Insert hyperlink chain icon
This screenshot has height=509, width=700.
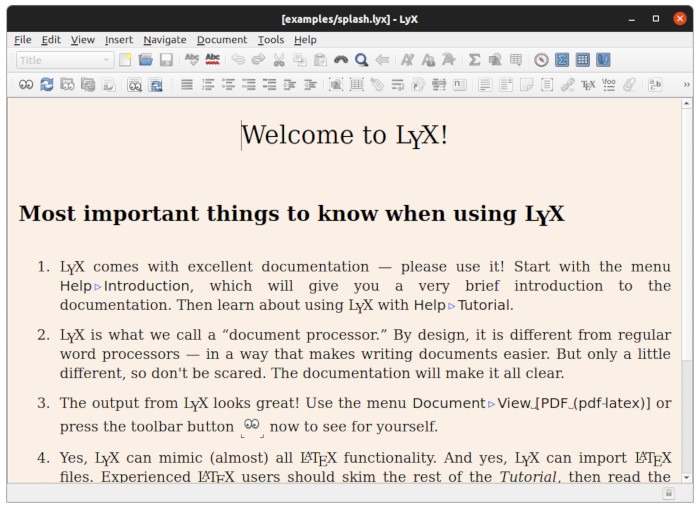pos(567,84)
